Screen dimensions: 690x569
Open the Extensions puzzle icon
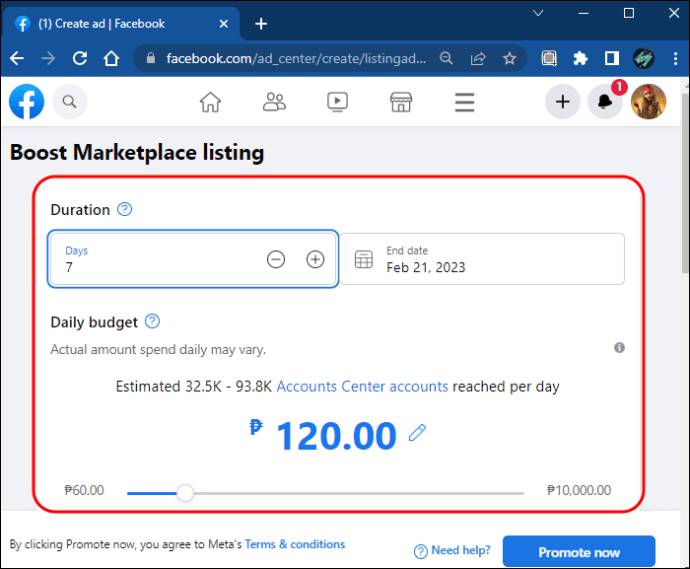(x=580, y=58)
